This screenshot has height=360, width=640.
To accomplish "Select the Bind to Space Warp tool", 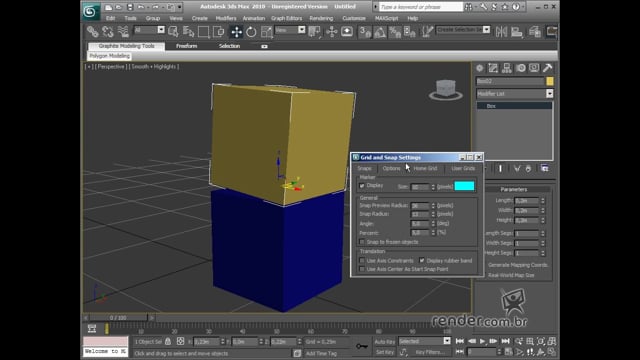I will (123, 31).
